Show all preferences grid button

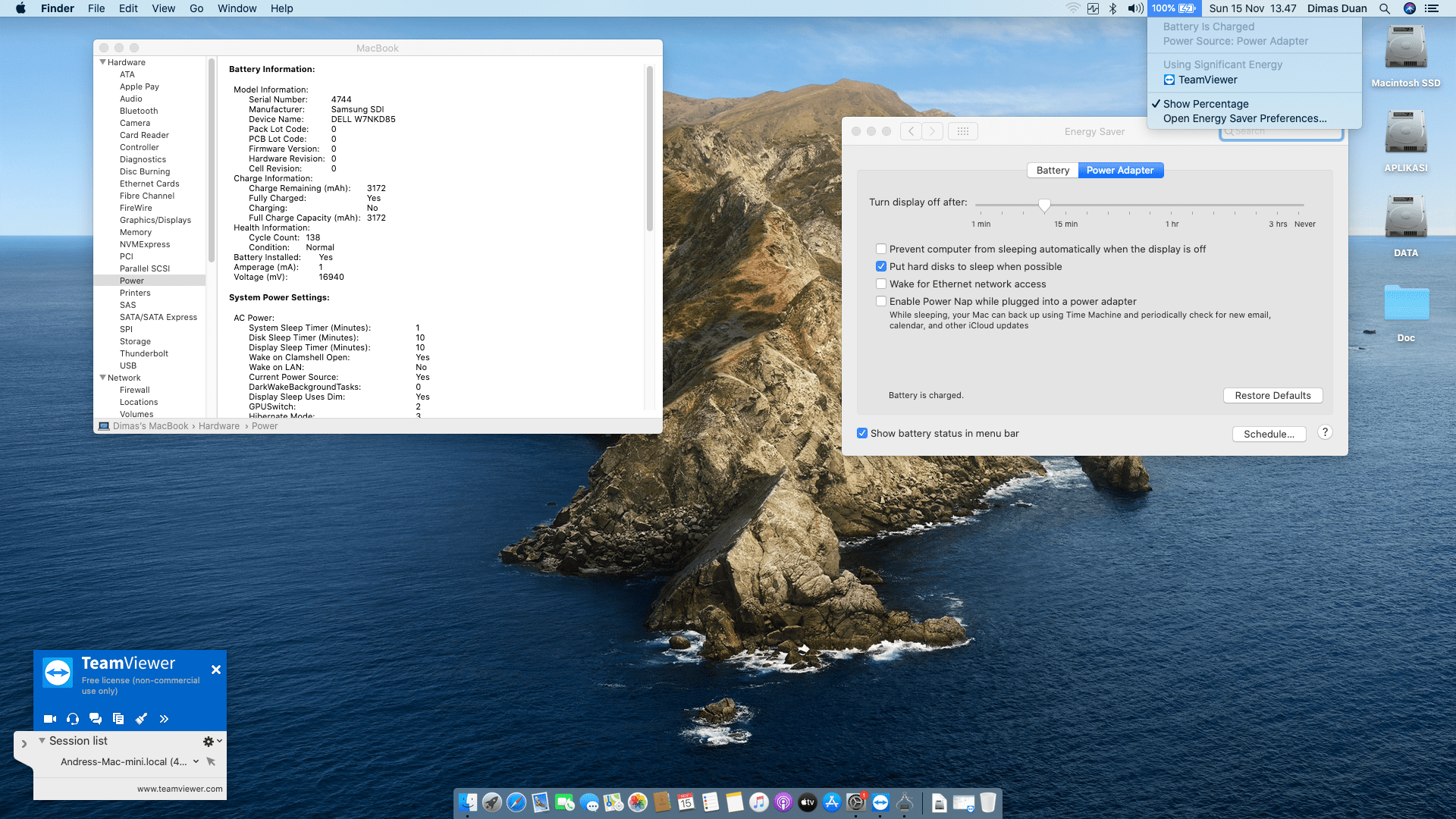point(963,131)
